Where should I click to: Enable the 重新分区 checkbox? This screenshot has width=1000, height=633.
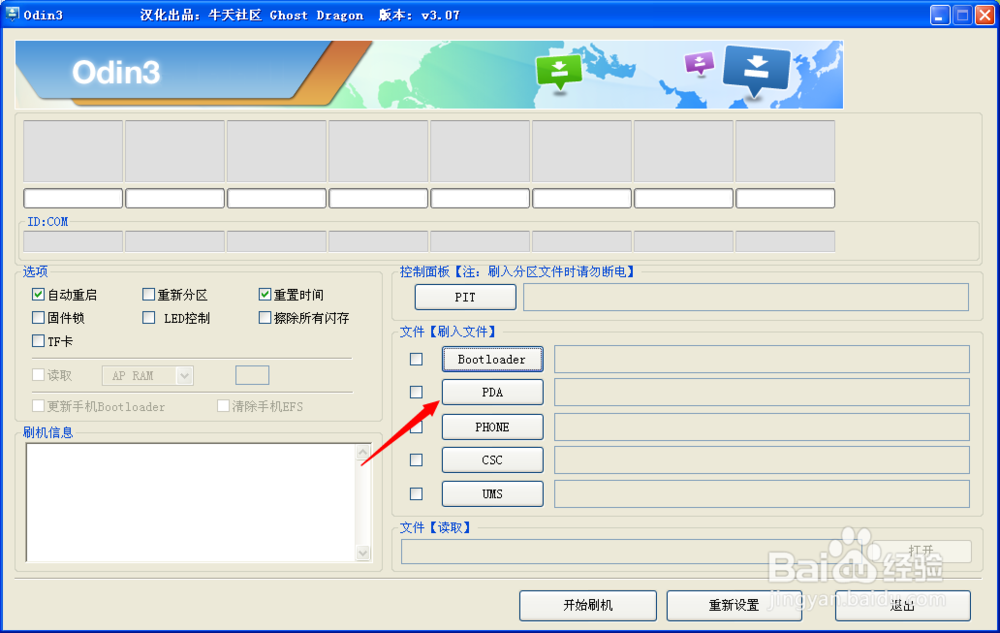[x=149, y=295]
